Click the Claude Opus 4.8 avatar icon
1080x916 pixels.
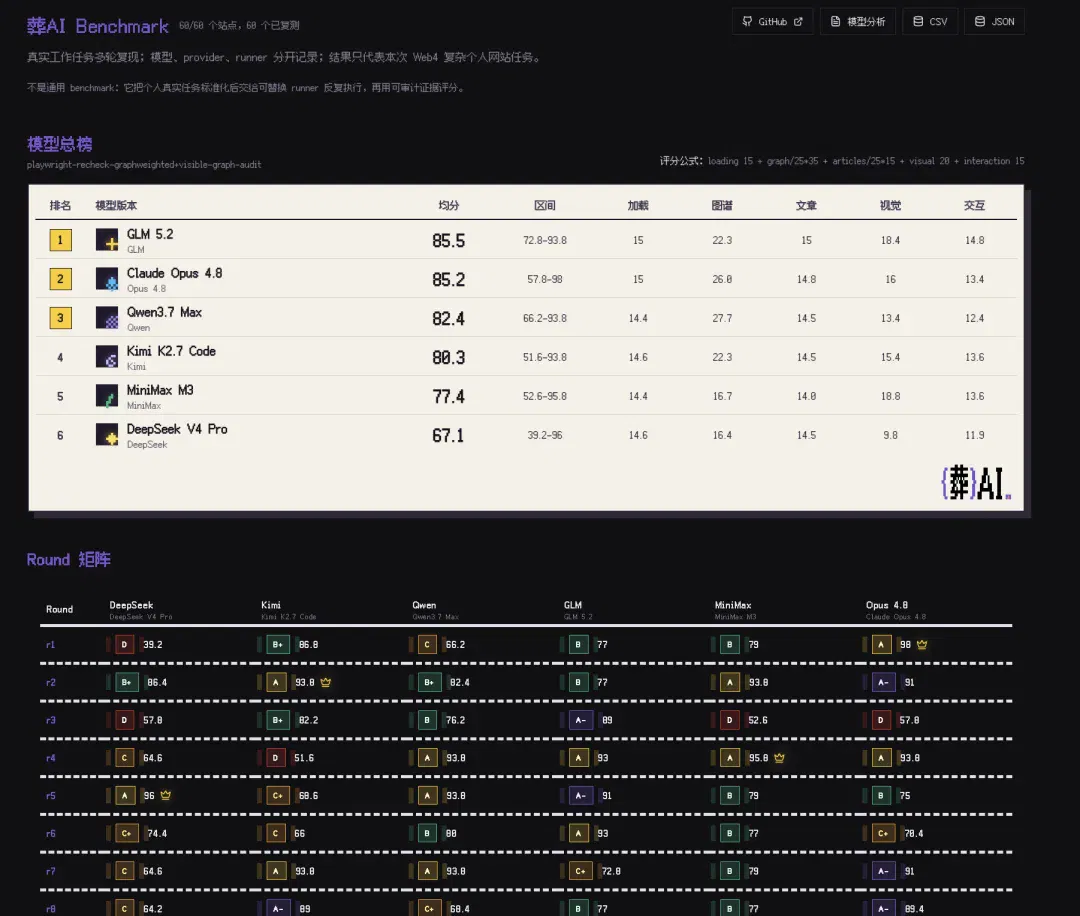[107, 279]
